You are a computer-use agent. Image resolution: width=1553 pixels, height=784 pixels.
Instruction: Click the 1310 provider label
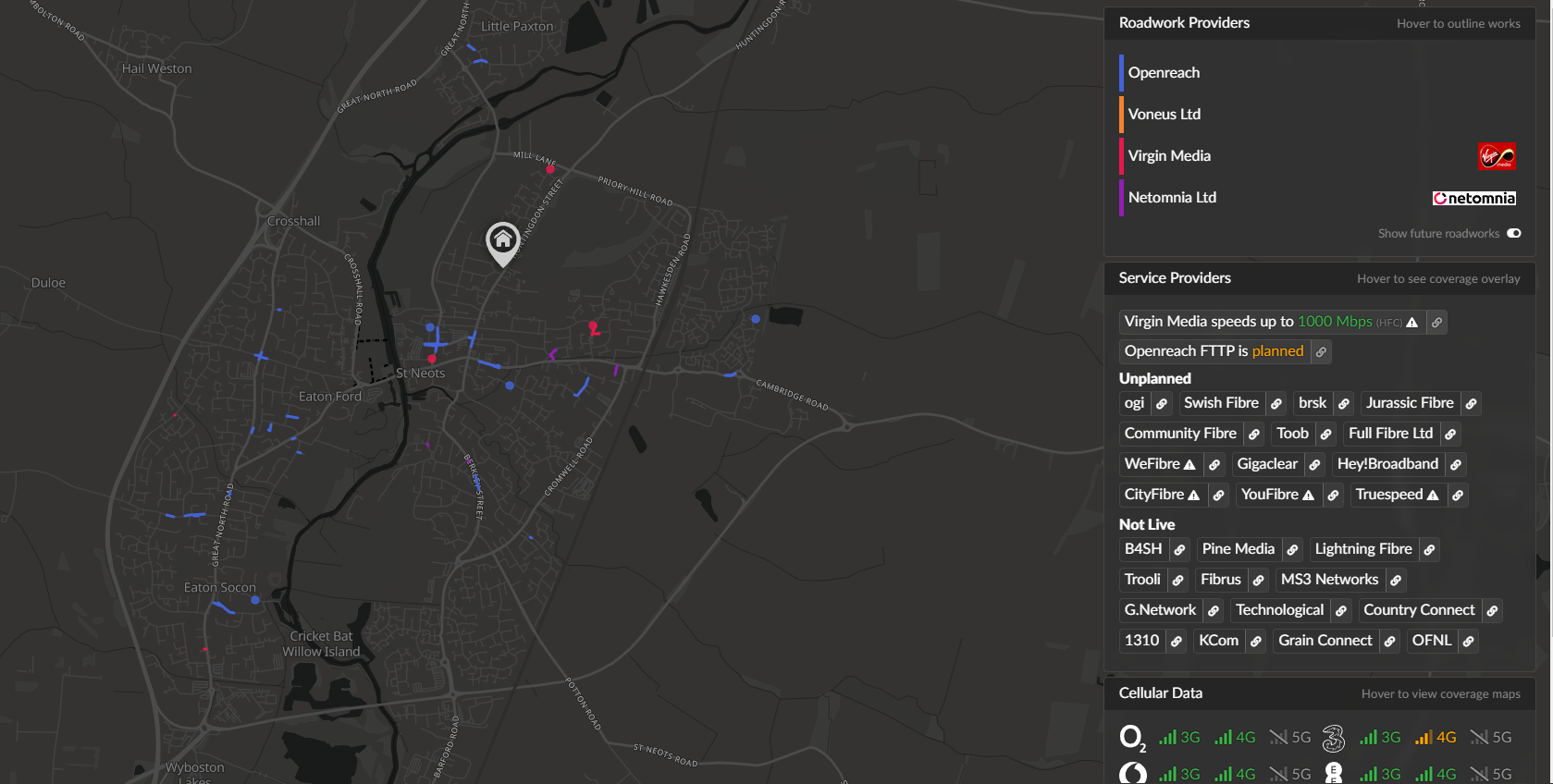point(1141,641)
